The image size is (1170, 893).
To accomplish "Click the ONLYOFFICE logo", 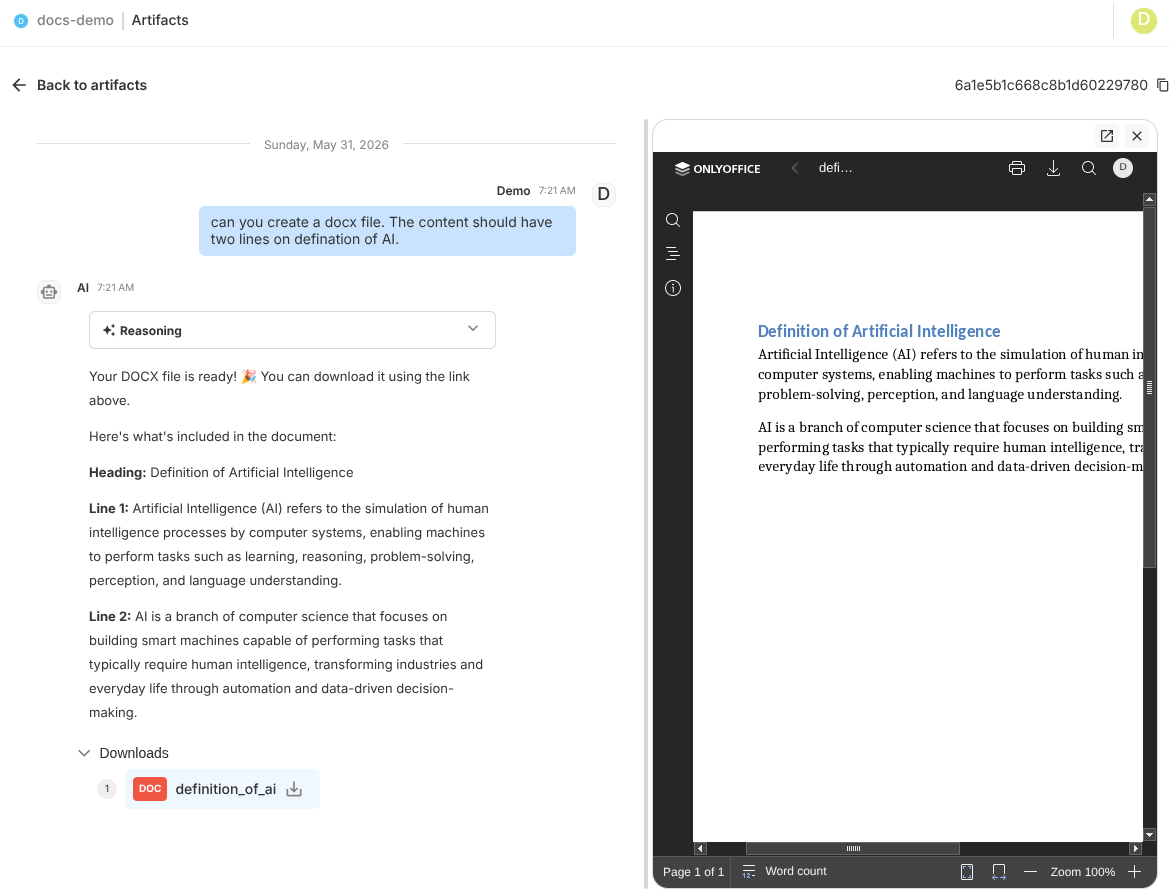I will pos(717,169).
